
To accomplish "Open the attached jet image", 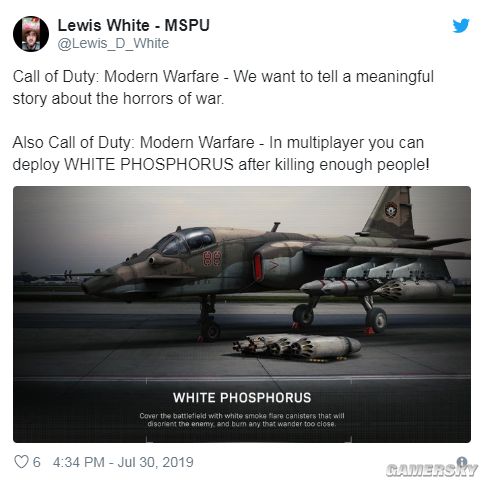I will [x=242, y=314].
